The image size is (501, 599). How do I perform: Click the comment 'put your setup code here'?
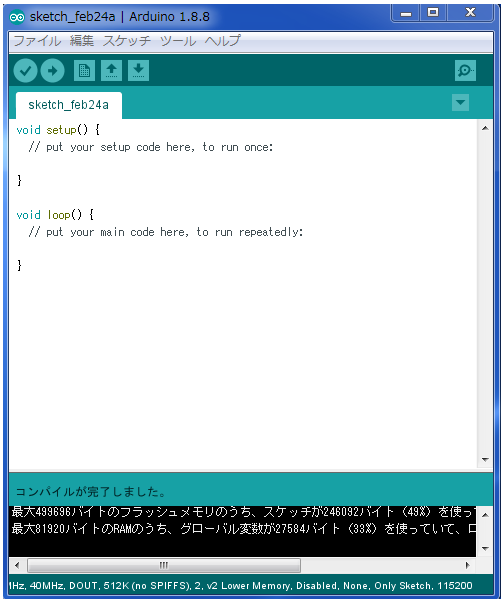coord(120,147)
